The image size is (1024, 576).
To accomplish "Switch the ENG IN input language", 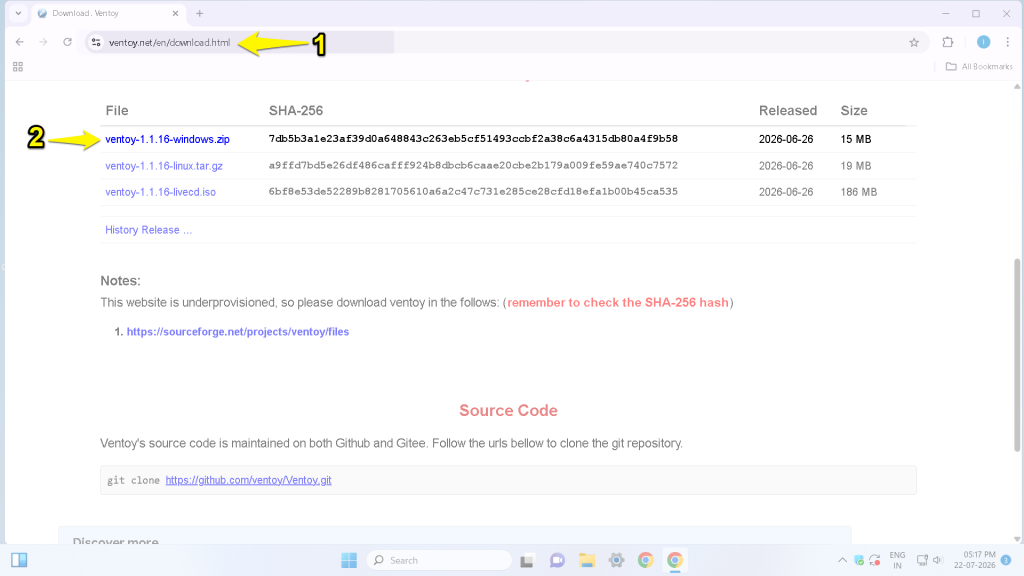I will pos(897,560).
